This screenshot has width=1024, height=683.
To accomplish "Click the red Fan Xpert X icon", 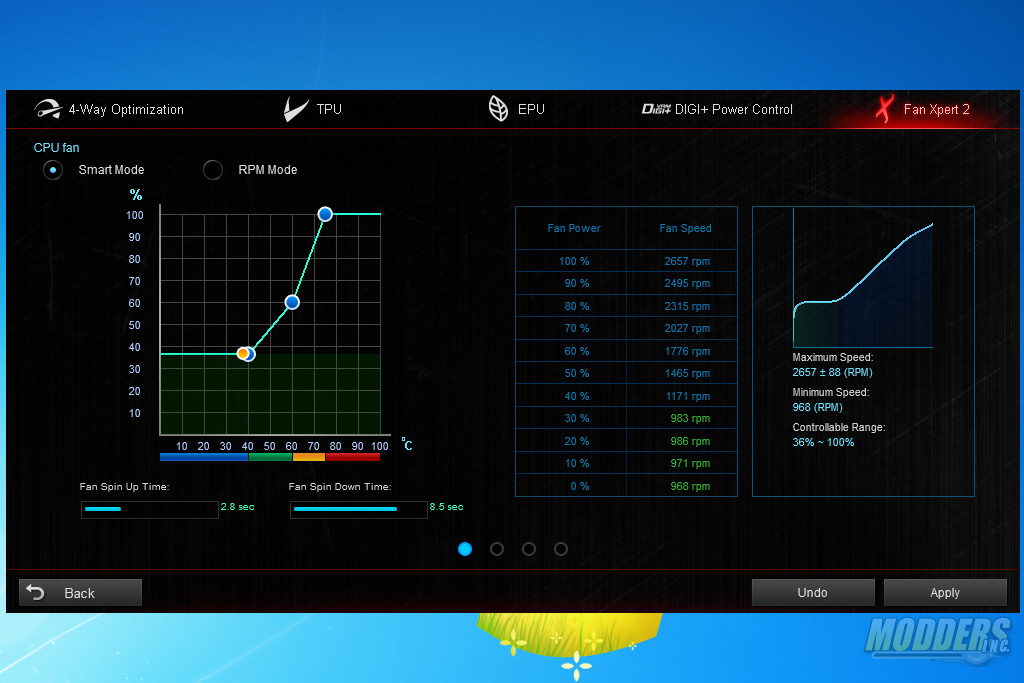I will (884, 109).
